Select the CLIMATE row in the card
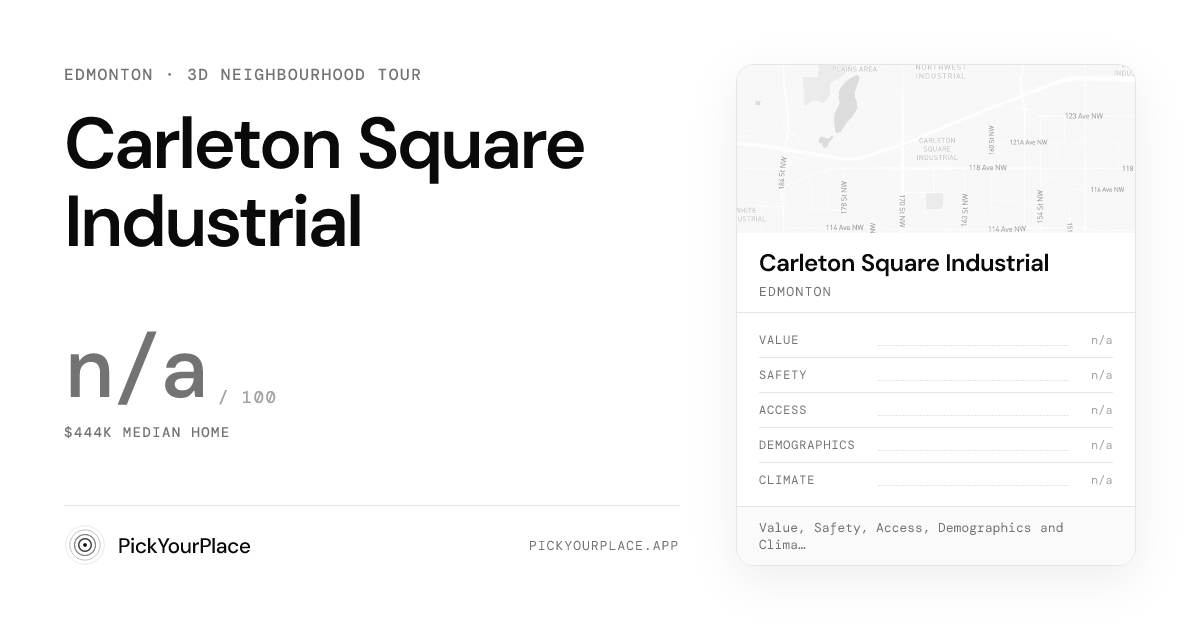Image resolution: width=1200 pixels, height=630 pixels. (x=936, y=480)
